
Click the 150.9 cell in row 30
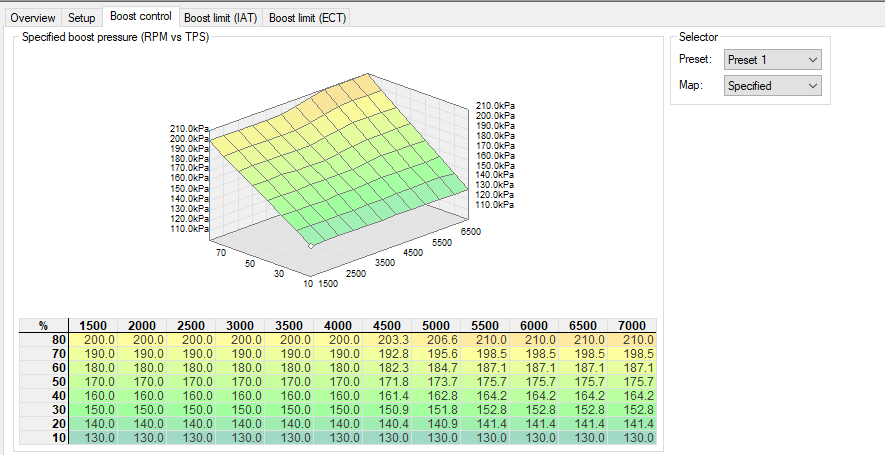click(387, 410)
